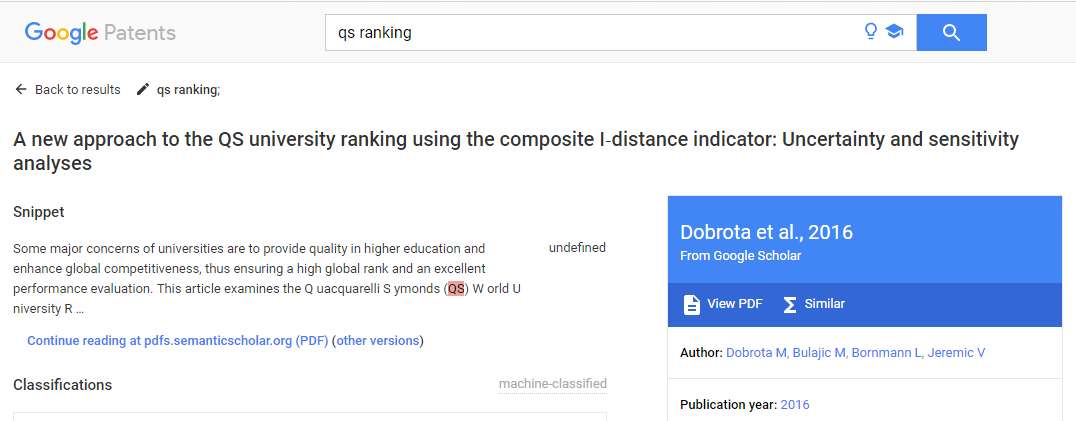Click the article title heading
1076x421 pixels.
tap(516, 152)
